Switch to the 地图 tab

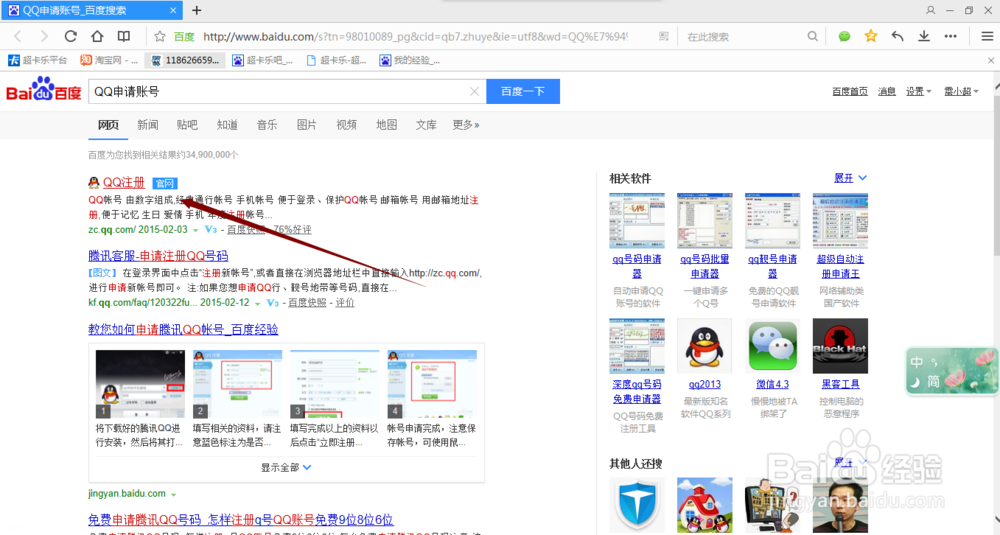click(386, 124)
